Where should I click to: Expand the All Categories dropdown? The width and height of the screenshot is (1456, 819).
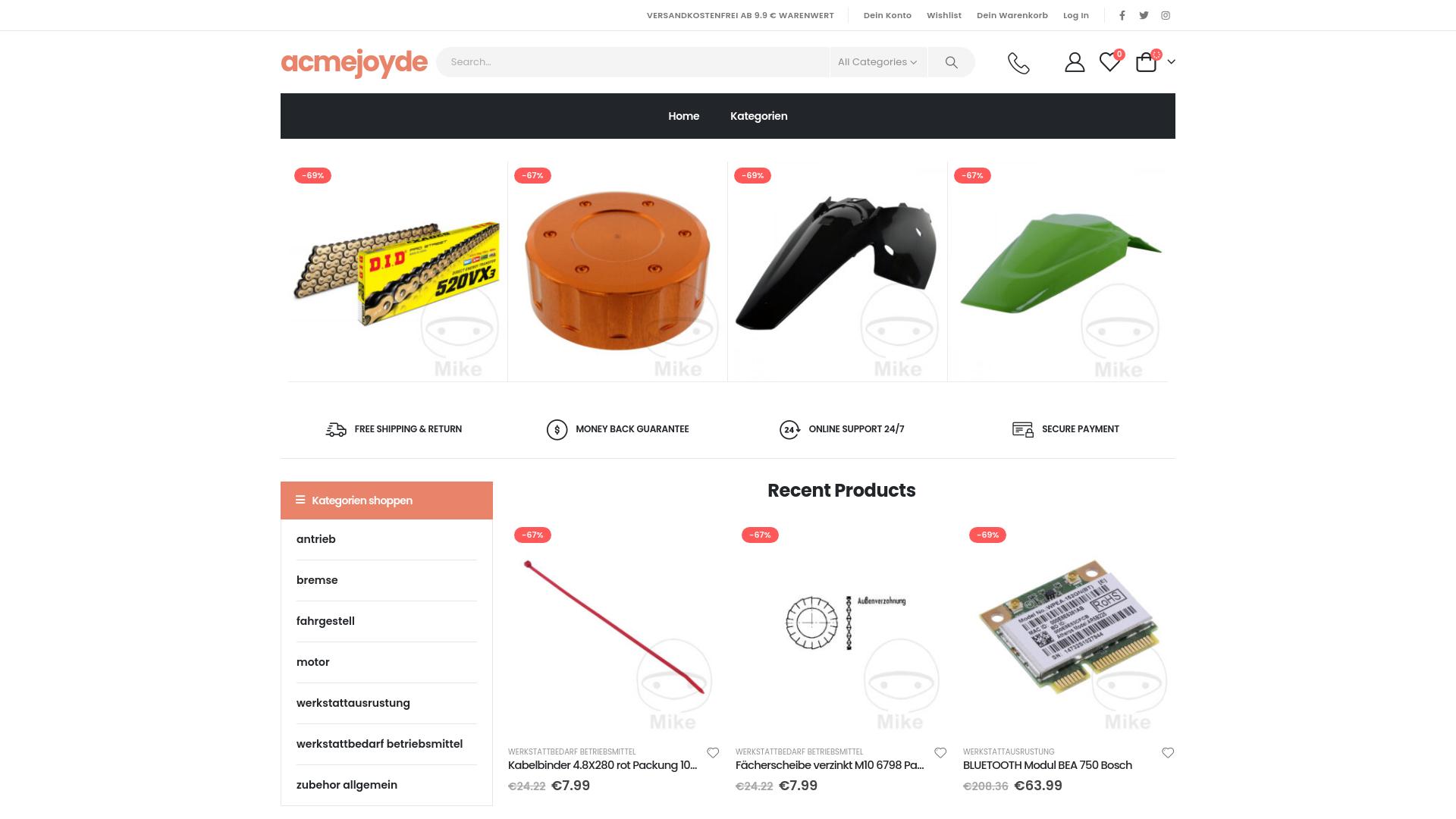[x=877, y=62]
